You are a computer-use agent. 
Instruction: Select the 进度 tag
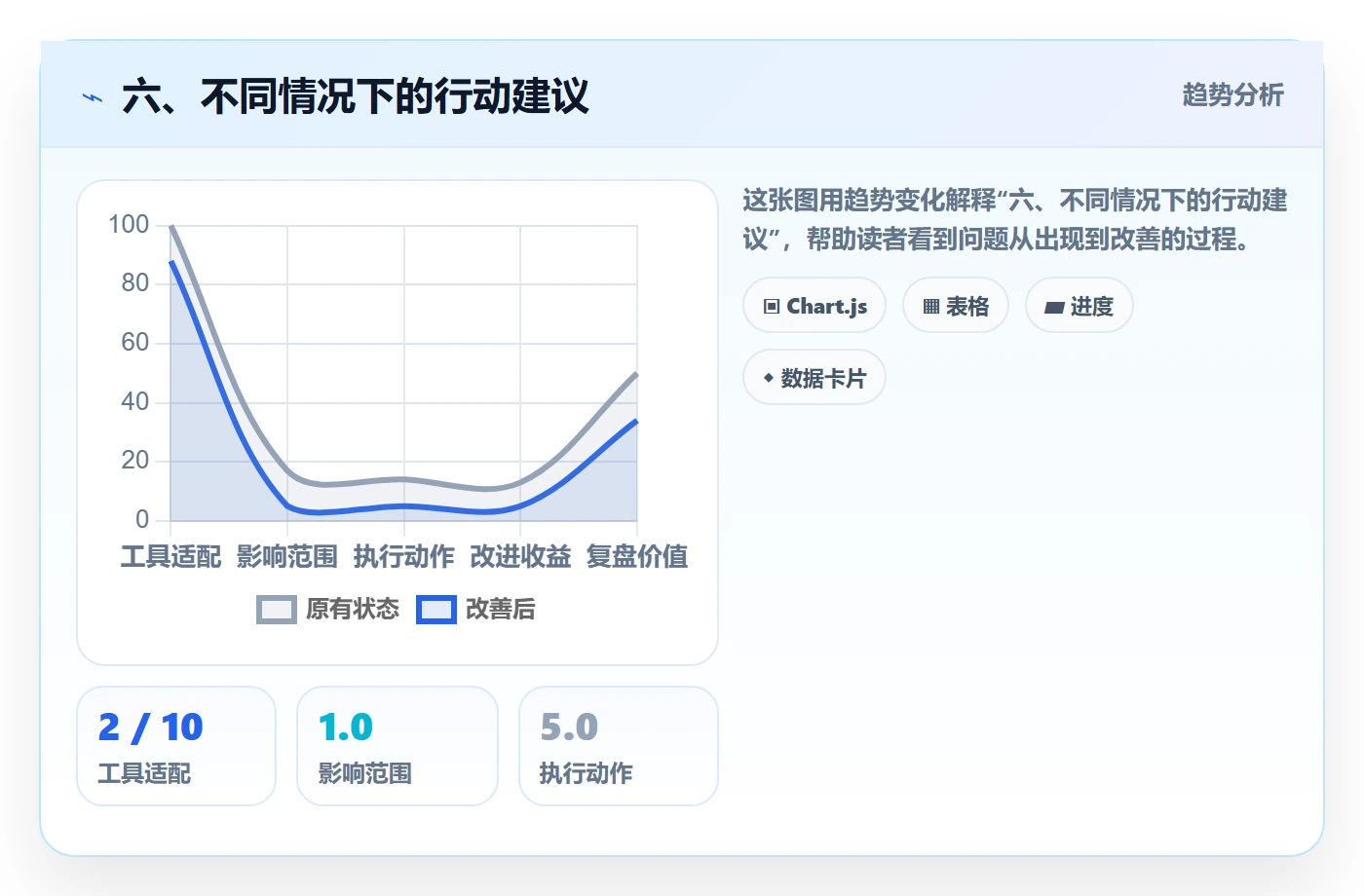click(x=1080, y=306)
